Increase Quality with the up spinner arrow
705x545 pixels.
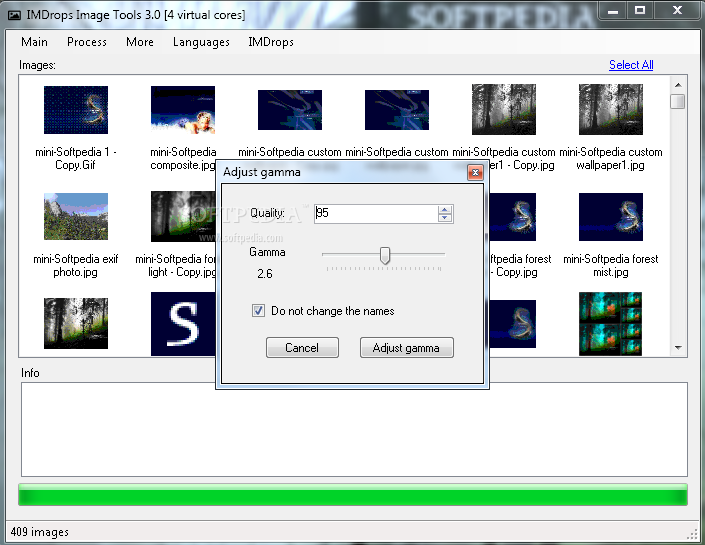pyautogui.click(x=445, y=209)
